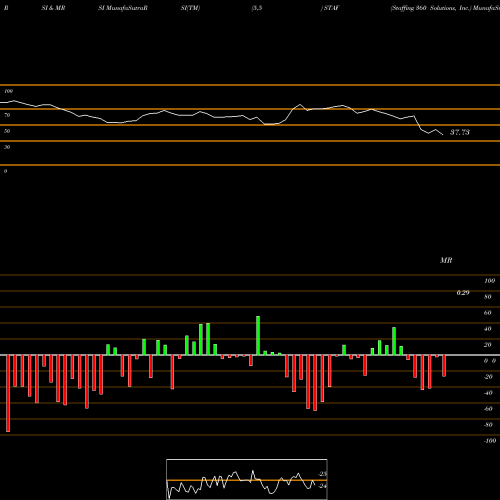Click the 25 label in the mini chart
Viewport: 500px width, 500px height.
pos(323,474)
